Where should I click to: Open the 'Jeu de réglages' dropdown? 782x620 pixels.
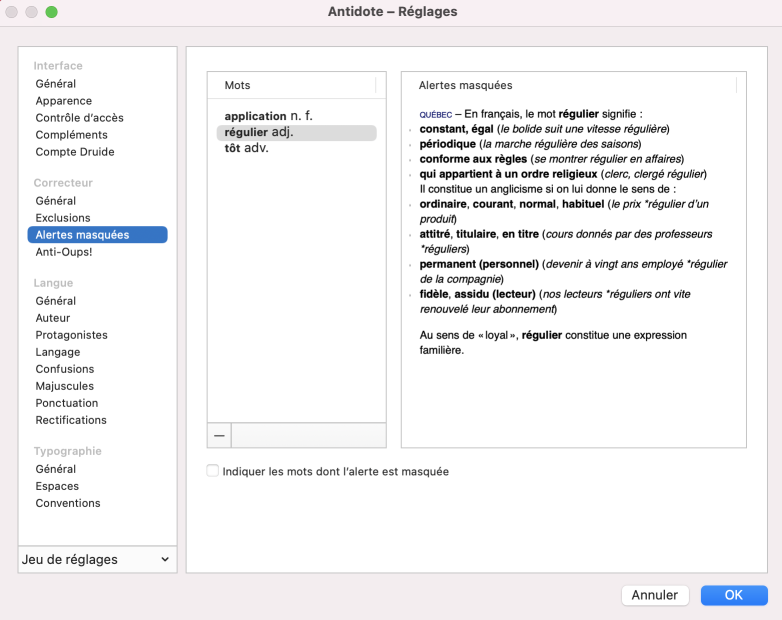(x=97, y=560)
